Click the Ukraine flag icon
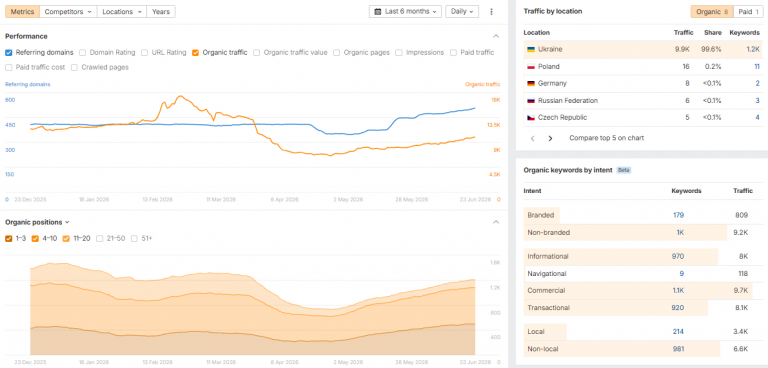768x368 pixels. [530, 49]
